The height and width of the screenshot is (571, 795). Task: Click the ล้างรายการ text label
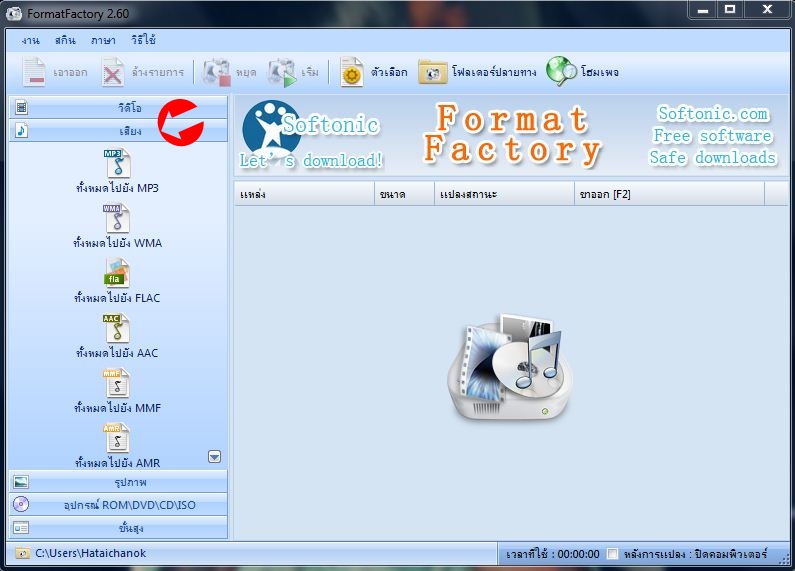click(158, 72)
